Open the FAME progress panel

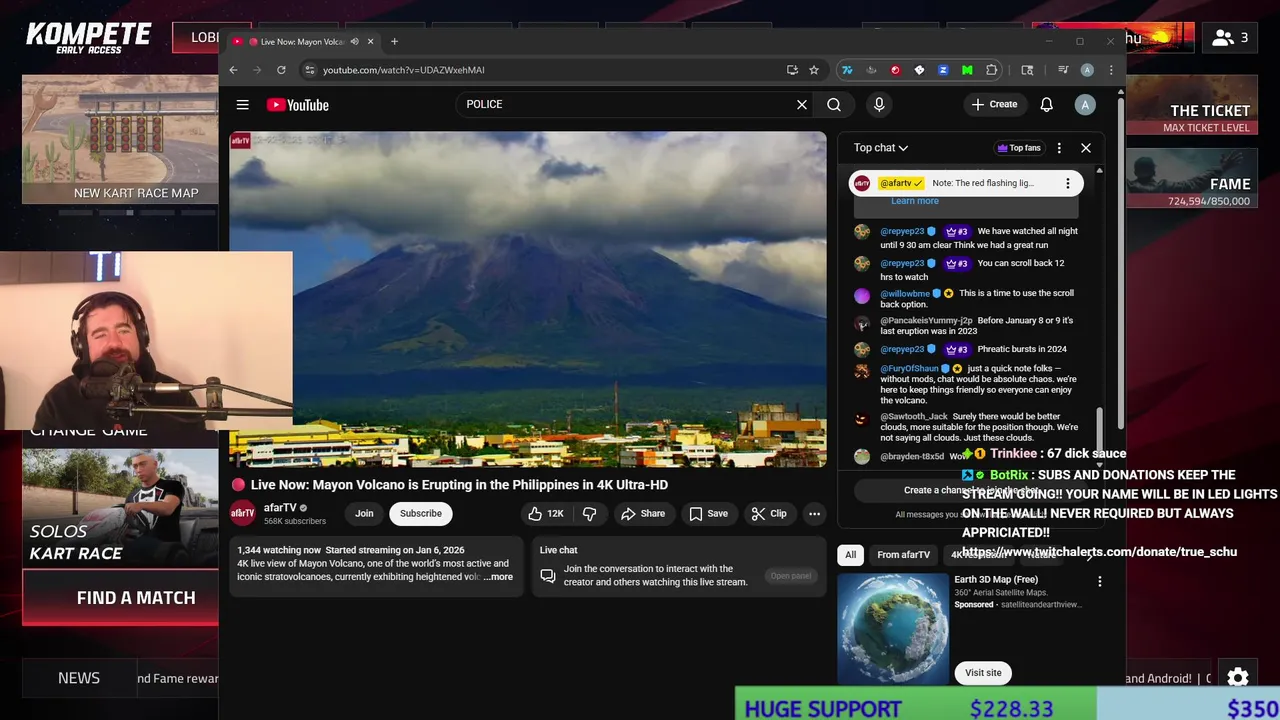coord(1192,180)
